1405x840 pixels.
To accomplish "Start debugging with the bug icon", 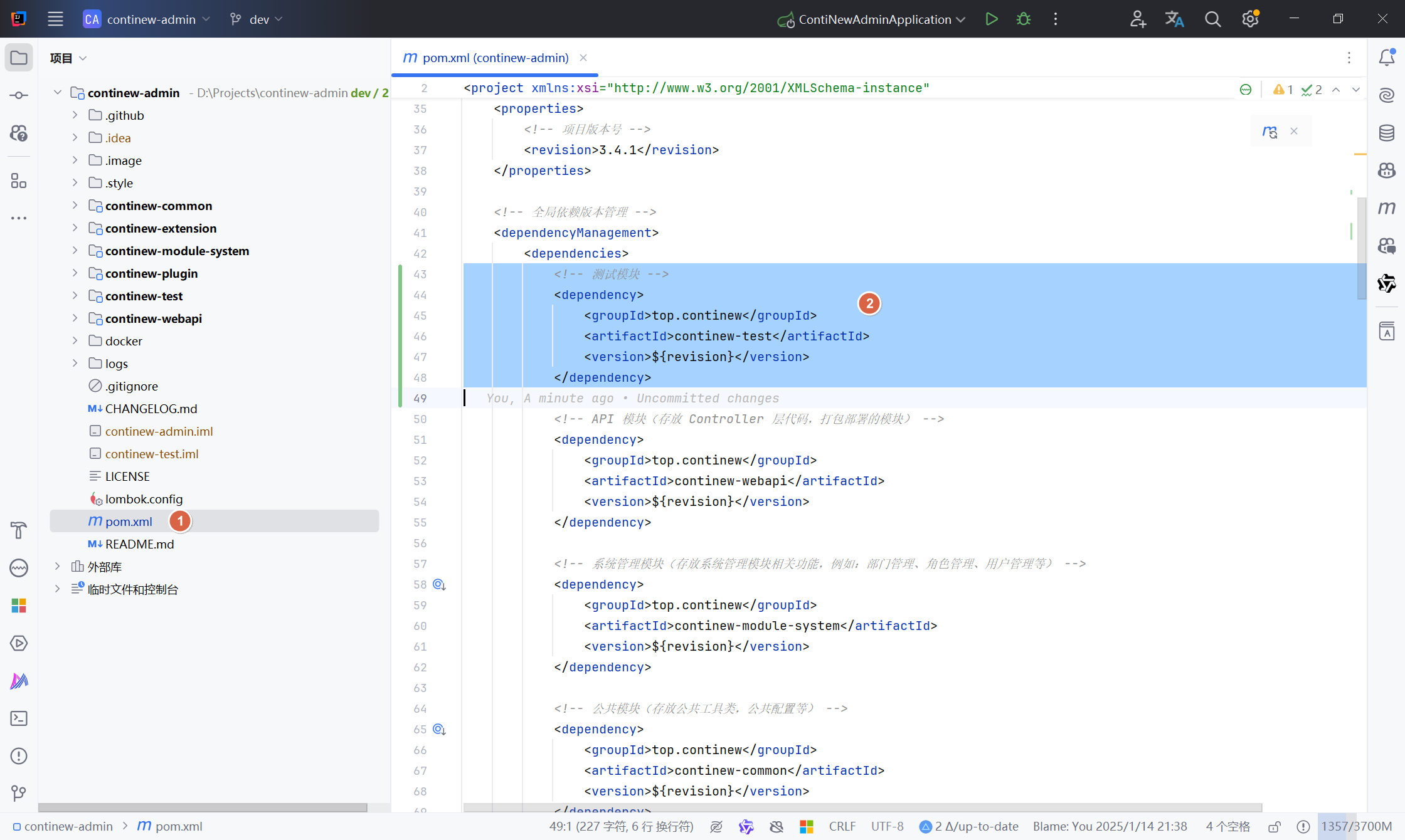I will click(x=1024, y=19).
